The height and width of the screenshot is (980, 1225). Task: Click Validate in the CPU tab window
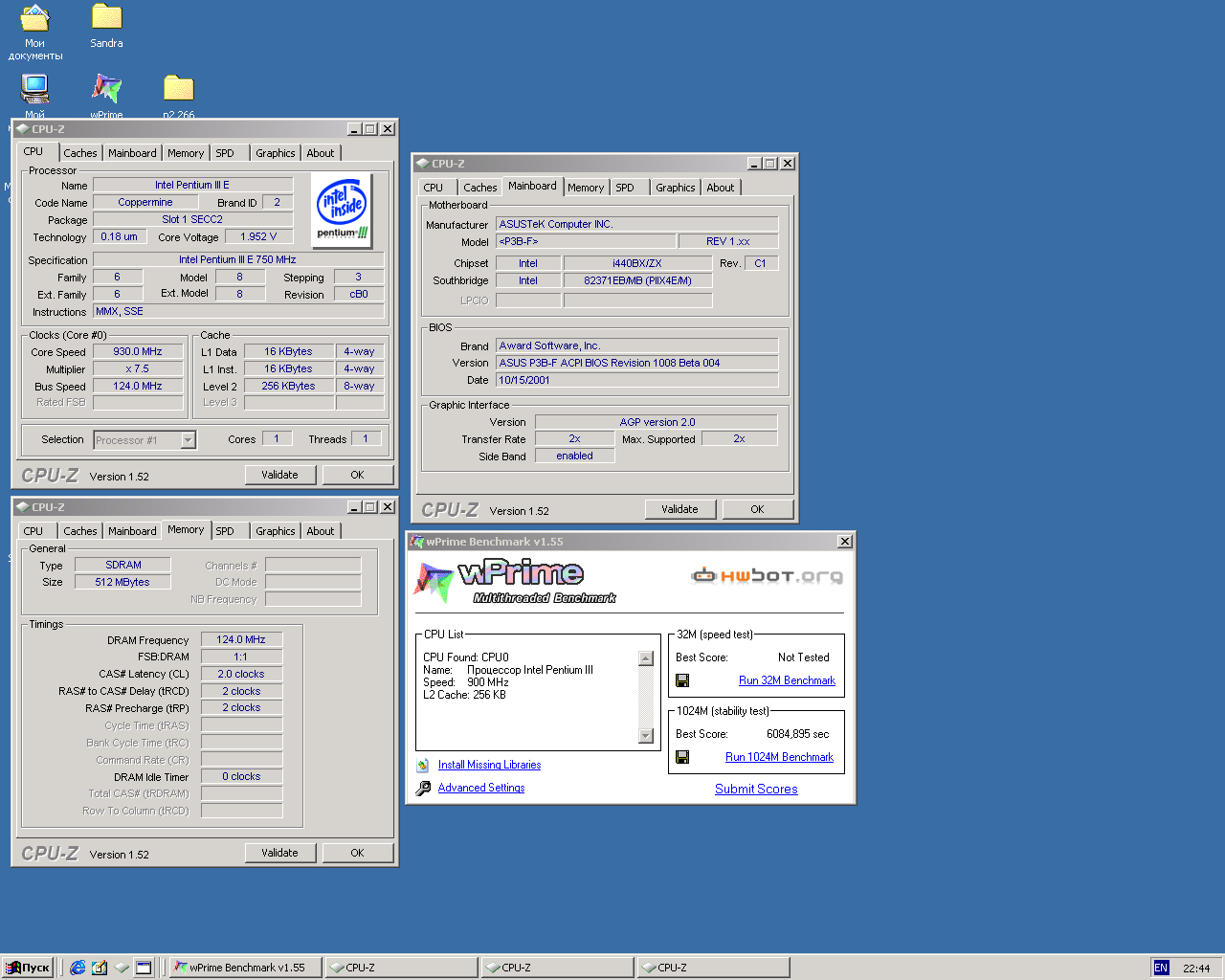click(279, 475)
